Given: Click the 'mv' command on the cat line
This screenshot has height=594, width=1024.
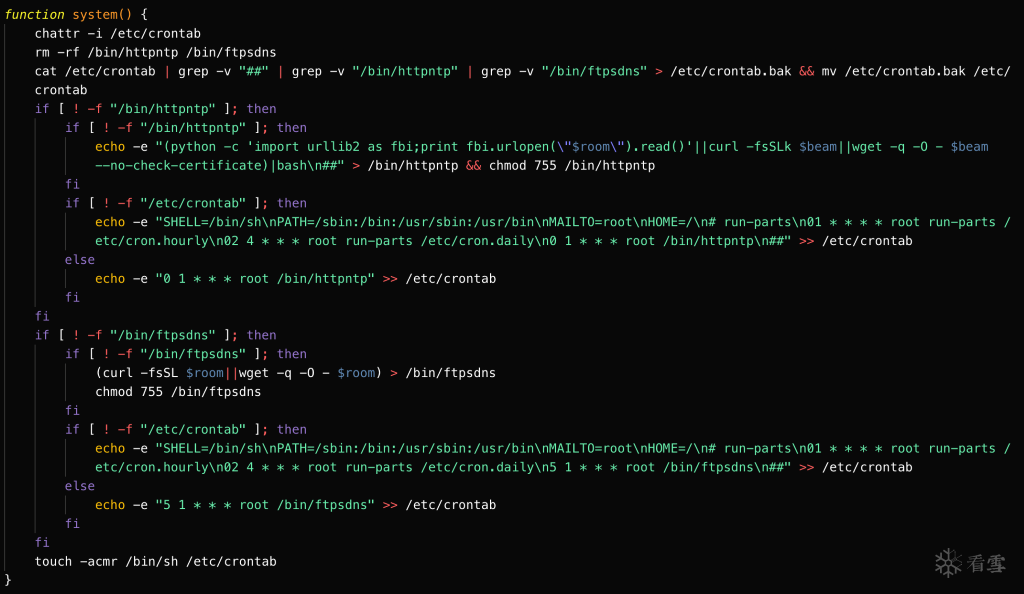Looking at the screenshot, I should click(x=829, y=71).
